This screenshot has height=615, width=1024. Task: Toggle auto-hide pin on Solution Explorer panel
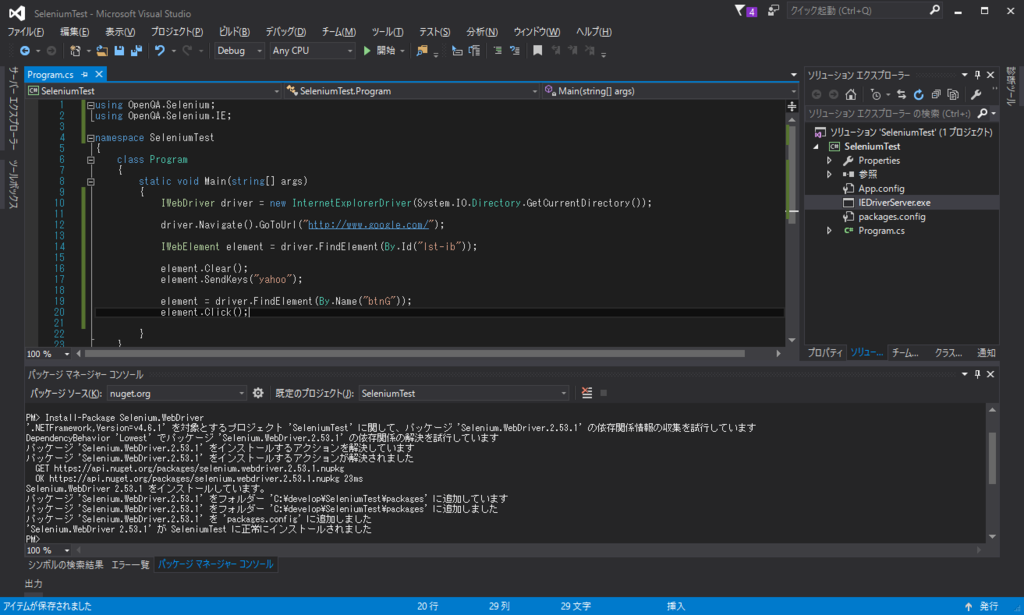[977, 75]
